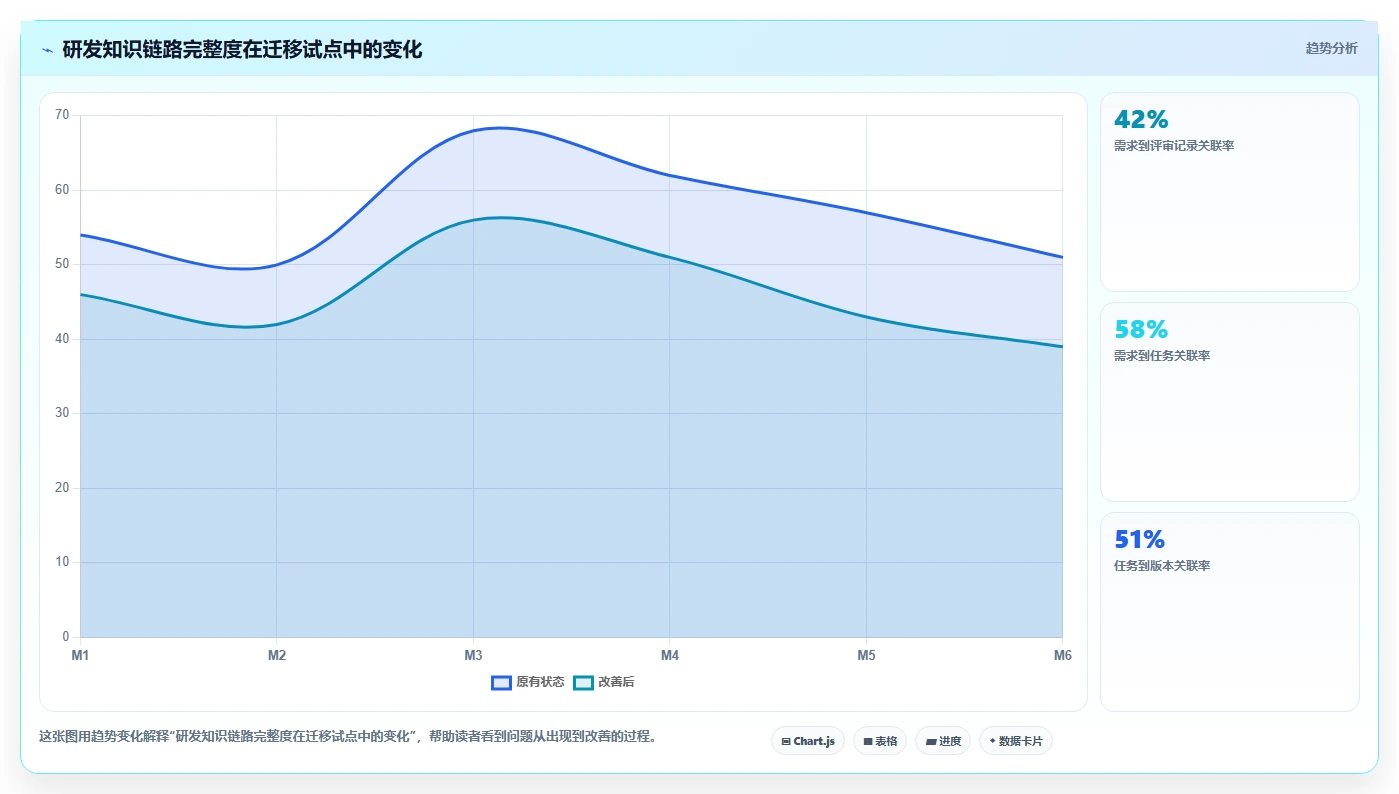Viewport: 1399px width, 794px height.
Task: Click the M2 x-axis label
Action: (277, 655)
